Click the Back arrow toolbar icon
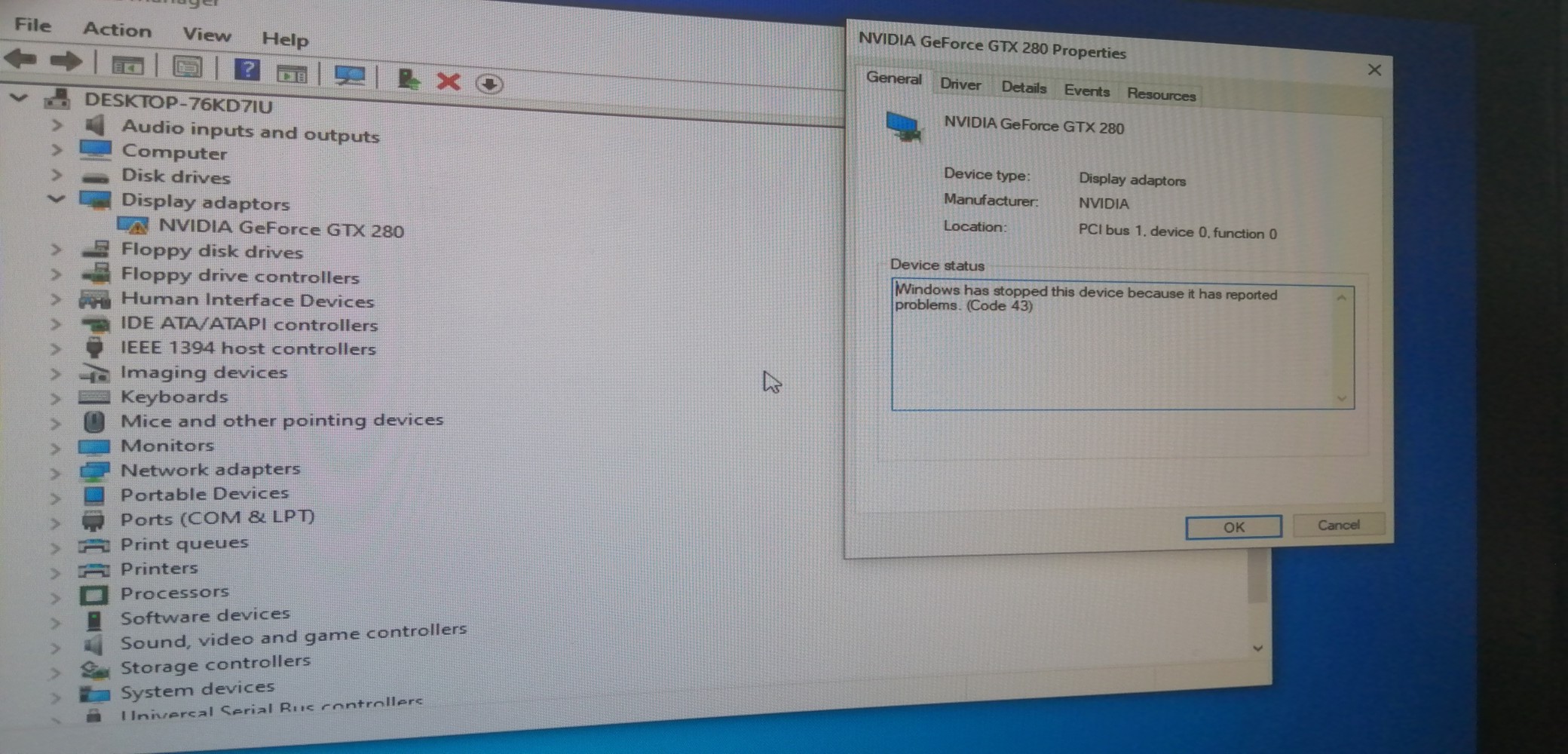This screenshot has height=754, width=1568. tap(20, 58)
